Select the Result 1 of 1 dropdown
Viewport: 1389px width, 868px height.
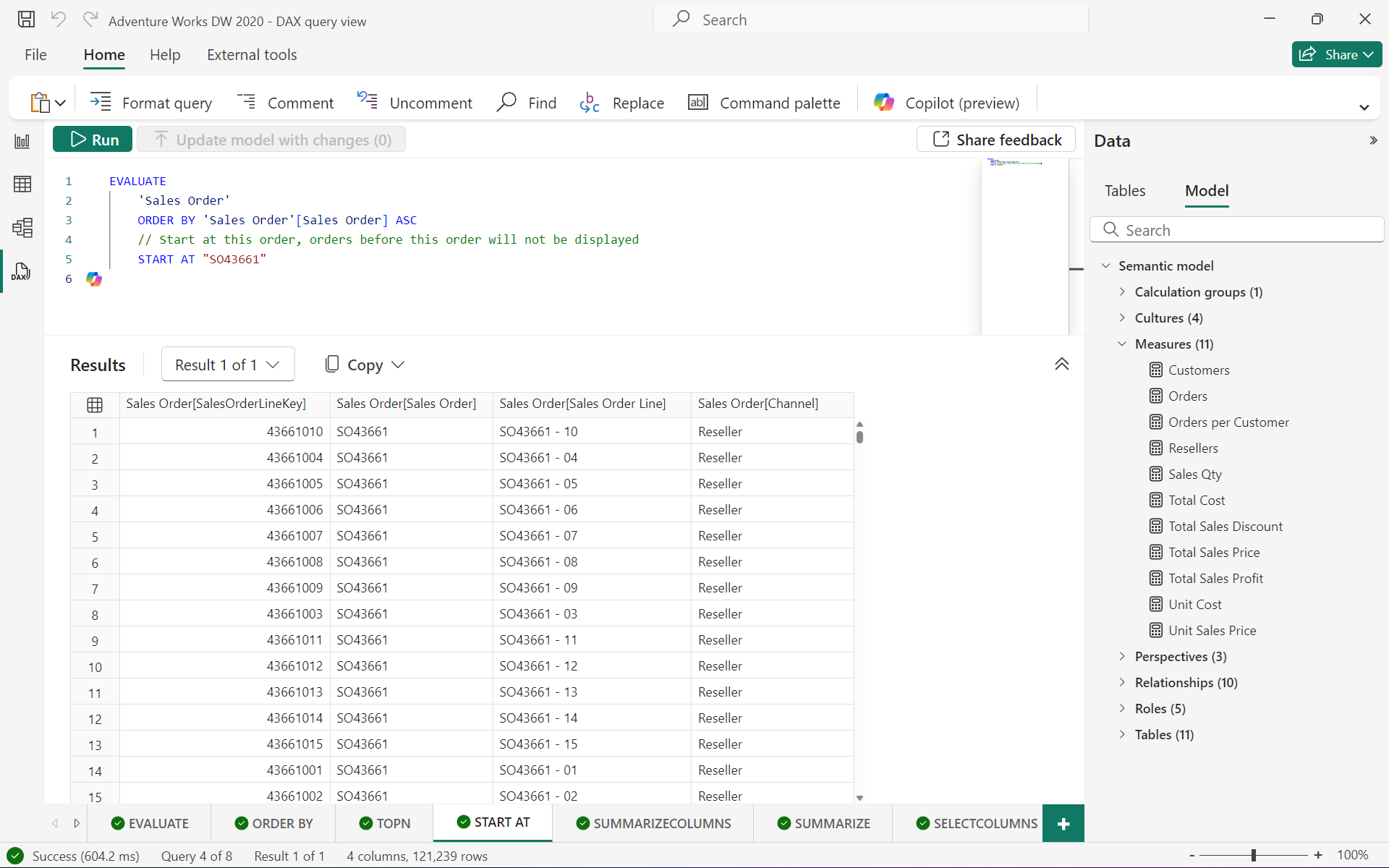(226, 364)
